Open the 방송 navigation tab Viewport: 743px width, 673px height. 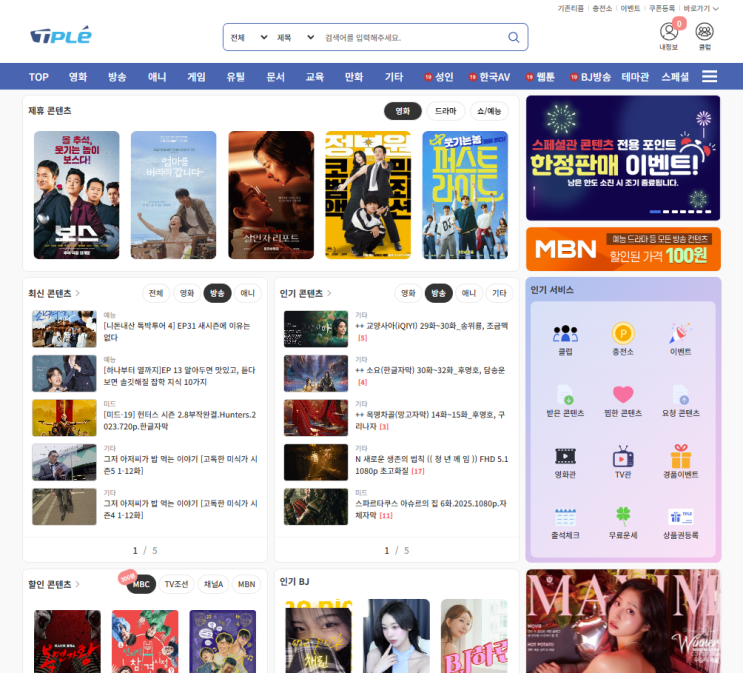pos(117,77)
